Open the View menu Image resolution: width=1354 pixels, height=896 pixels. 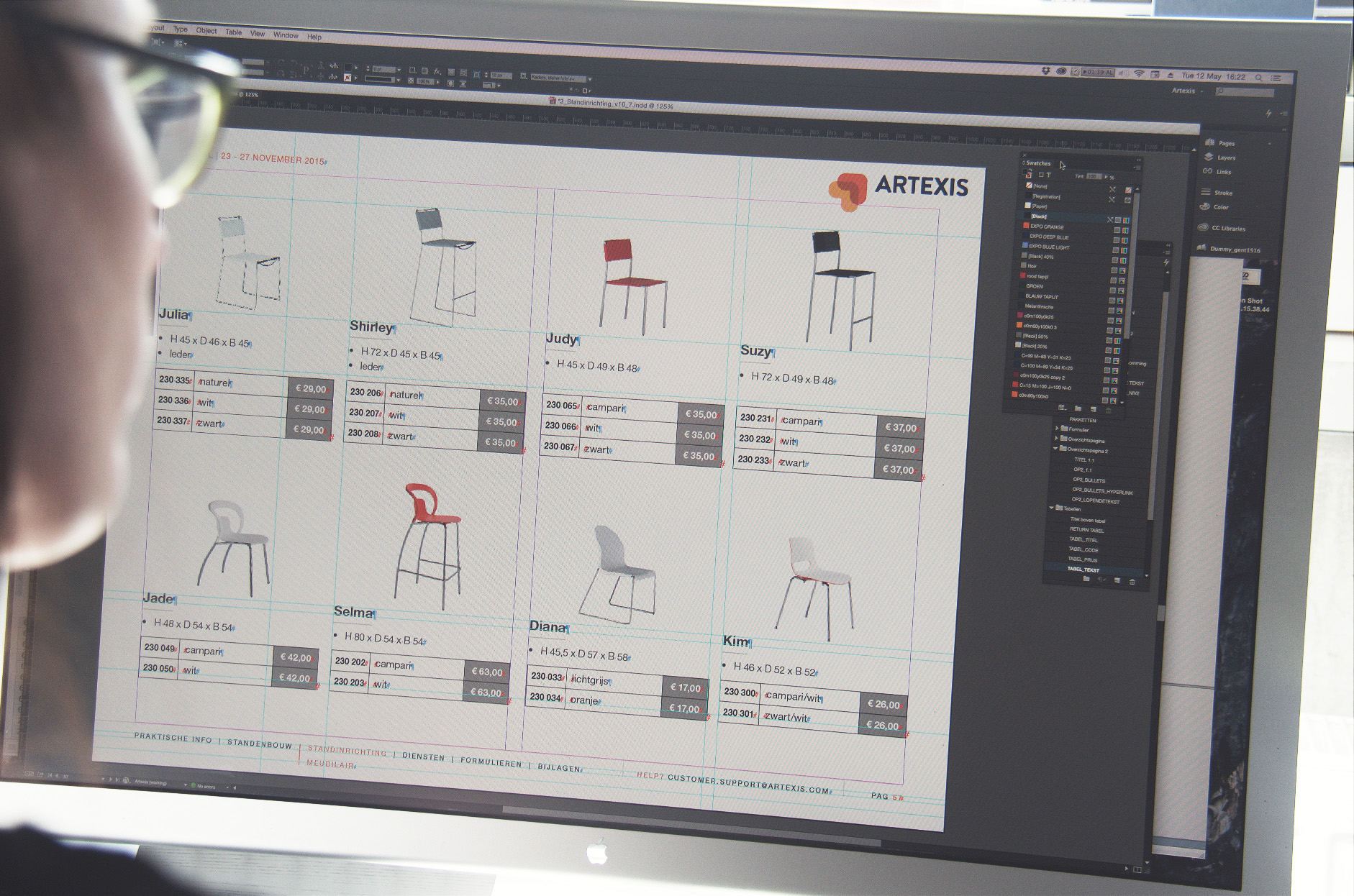point(258,33)
